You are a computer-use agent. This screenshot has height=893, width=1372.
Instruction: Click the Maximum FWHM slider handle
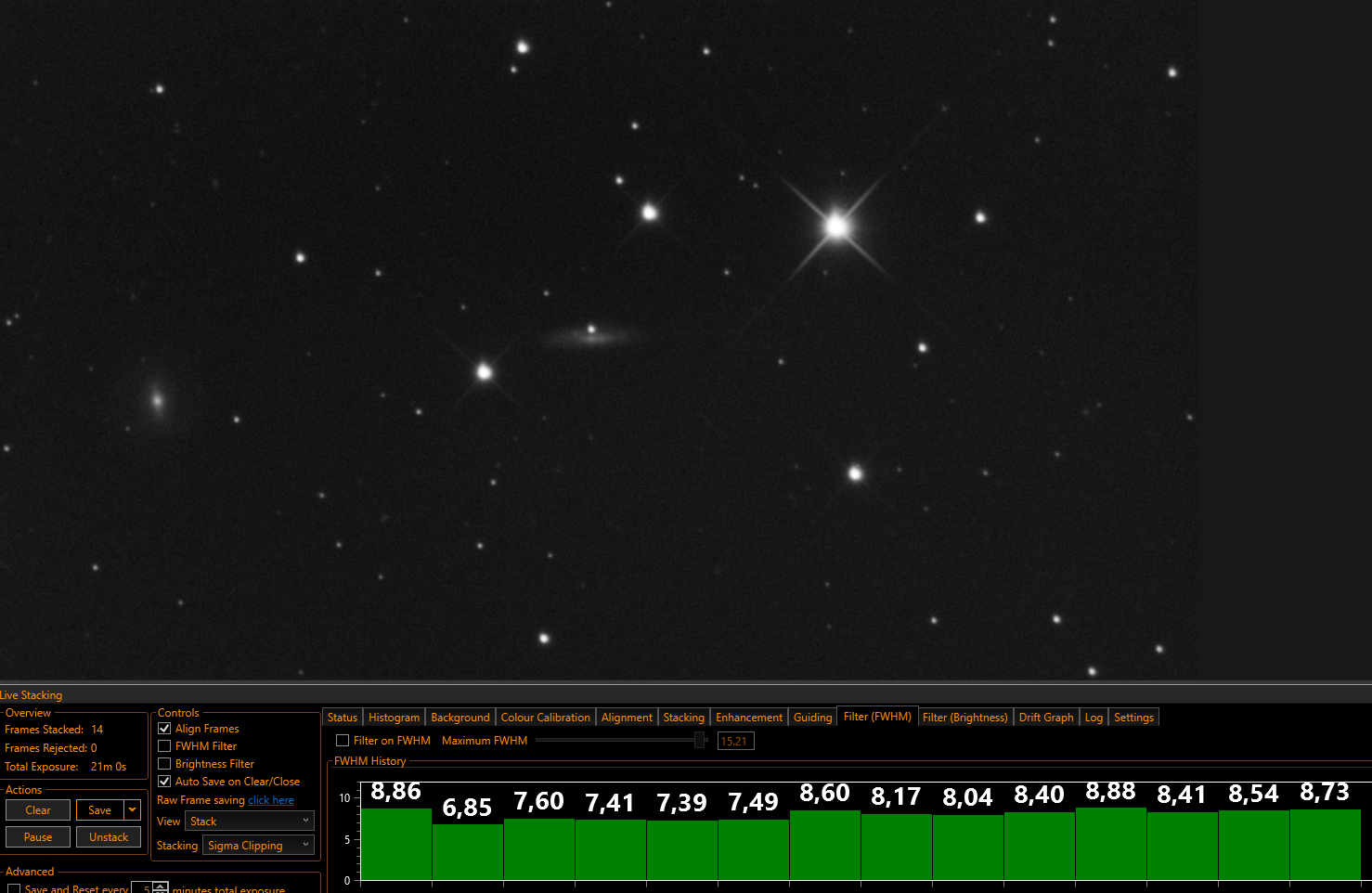[700, 740]
